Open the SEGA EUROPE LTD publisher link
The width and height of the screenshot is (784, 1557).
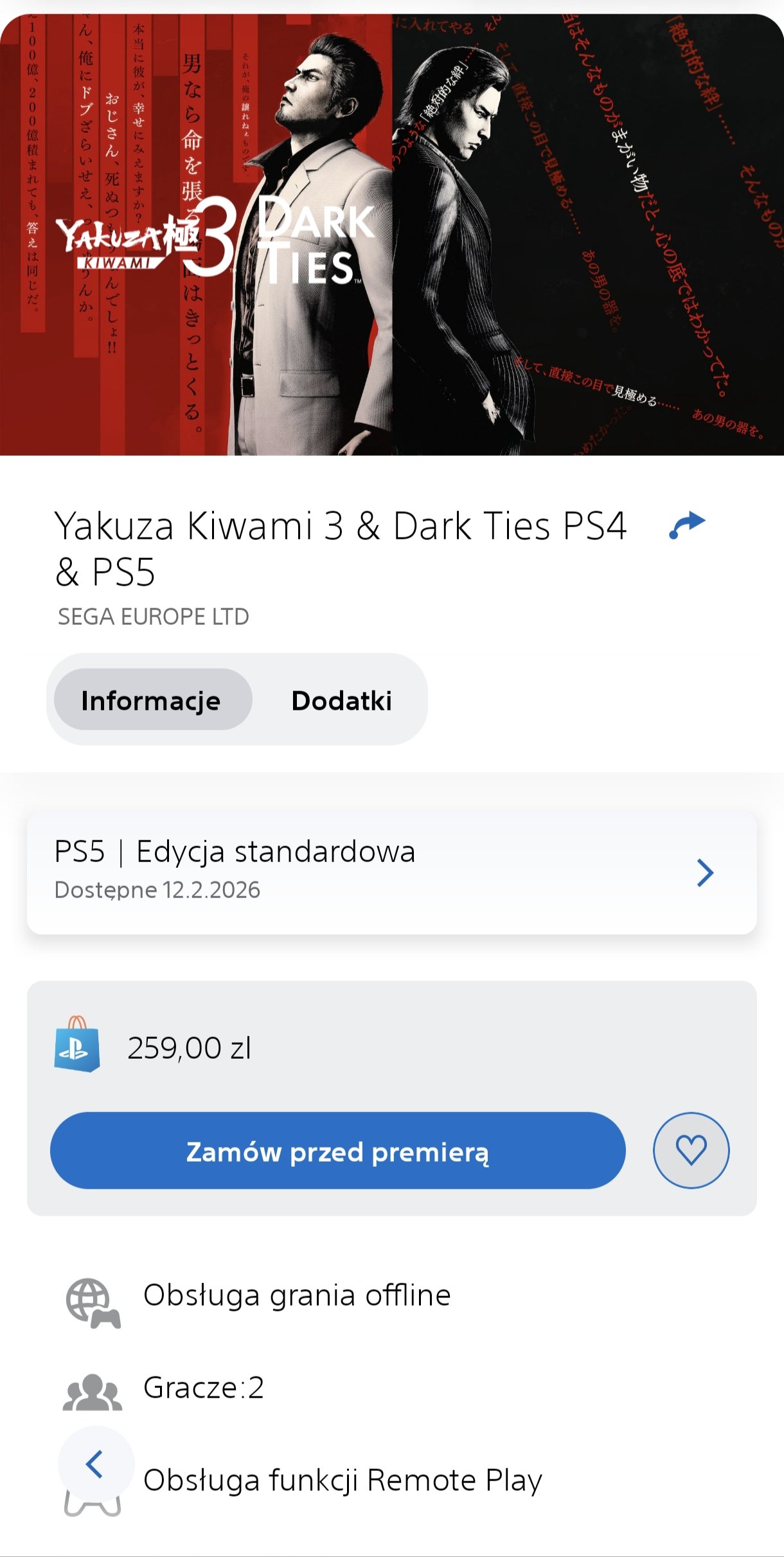point(154,616)
